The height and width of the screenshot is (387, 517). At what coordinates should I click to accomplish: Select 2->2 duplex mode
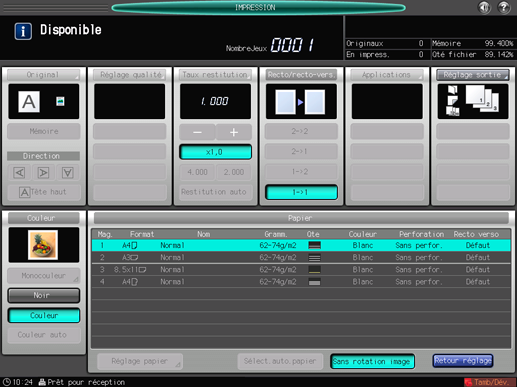tap(301, 131)
